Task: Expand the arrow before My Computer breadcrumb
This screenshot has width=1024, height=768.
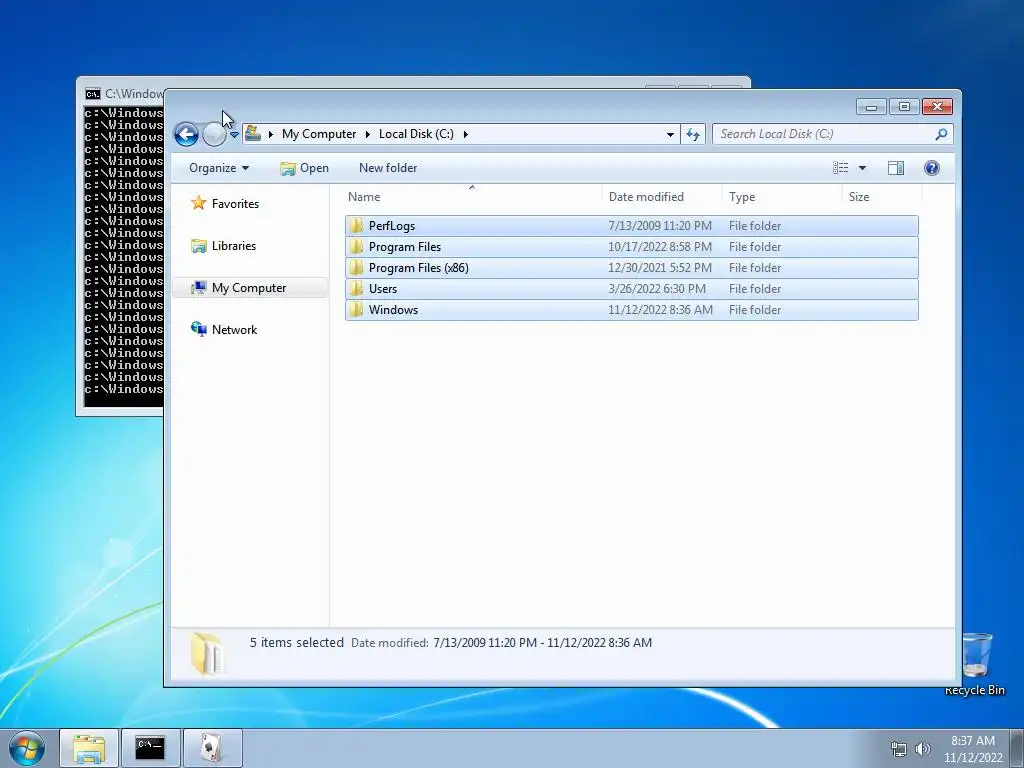Action: 270,134
